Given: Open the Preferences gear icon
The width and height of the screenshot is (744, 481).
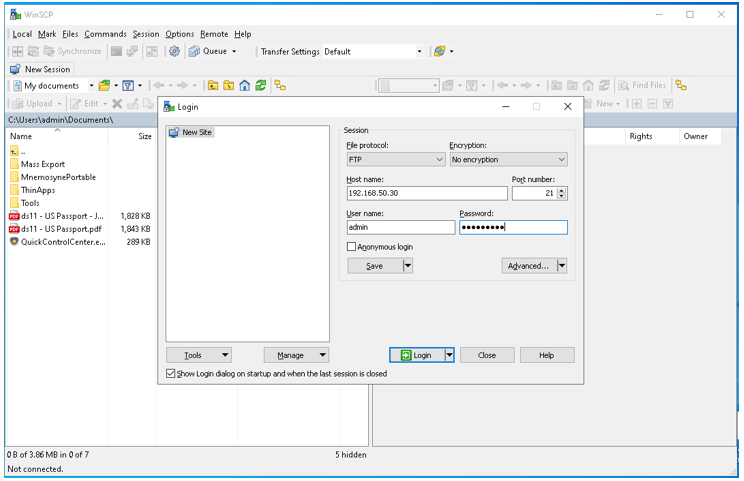Looking at the screenshot, I should pyautogui.click(x=174, y=51).
